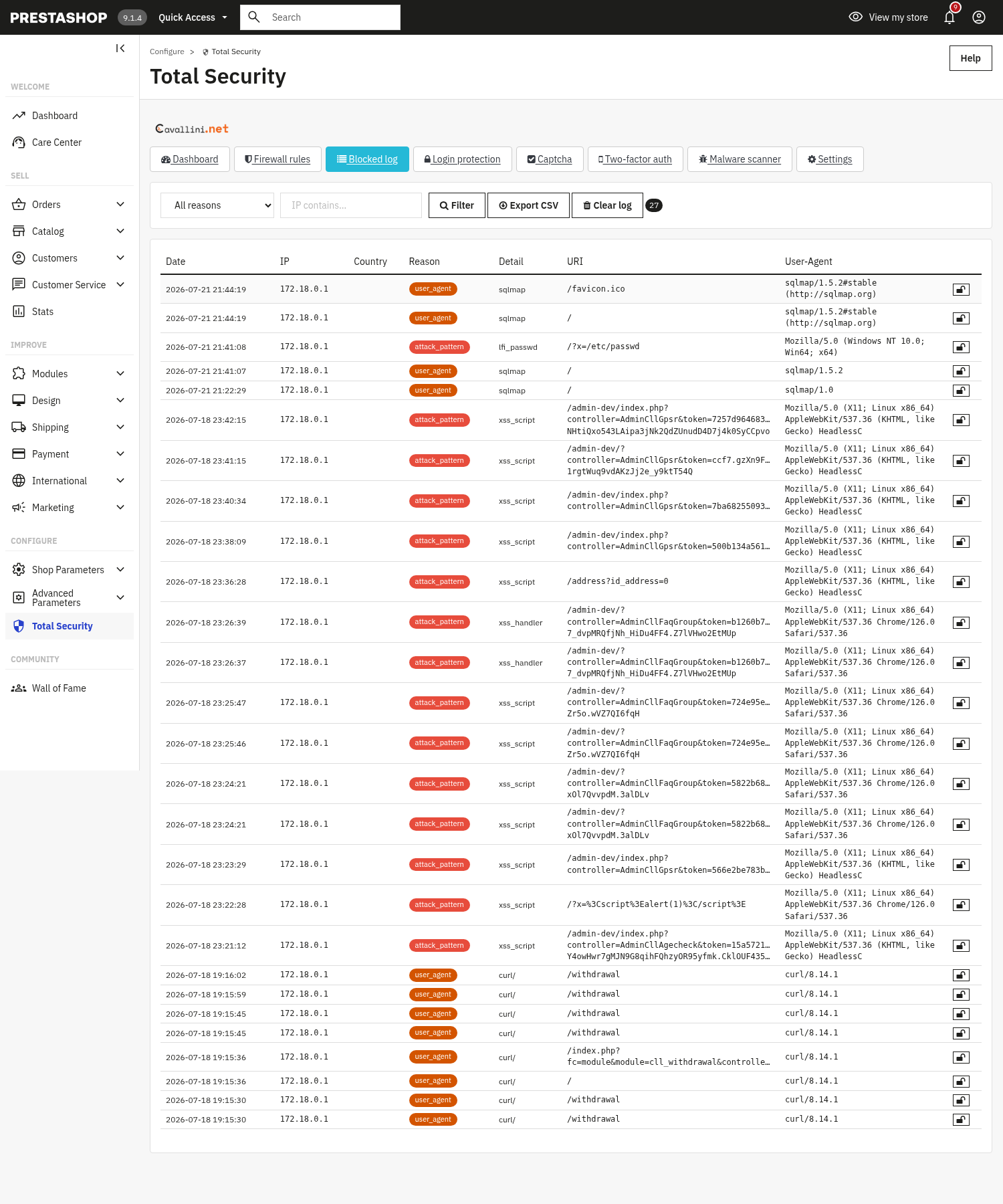1003x1204 pixels.
Task: Switch to the module Dashboard tab
Action: click(x=190, y=159)
